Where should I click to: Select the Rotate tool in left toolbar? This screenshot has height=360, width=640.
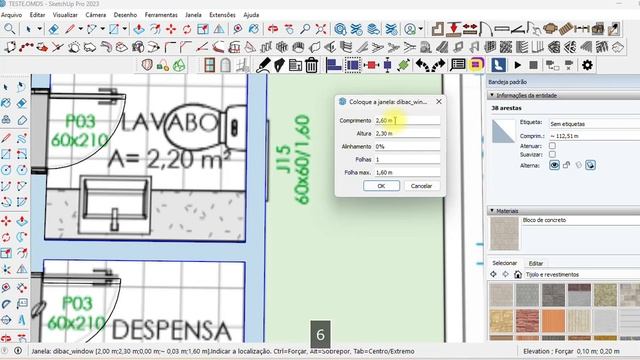pos(6,237)
